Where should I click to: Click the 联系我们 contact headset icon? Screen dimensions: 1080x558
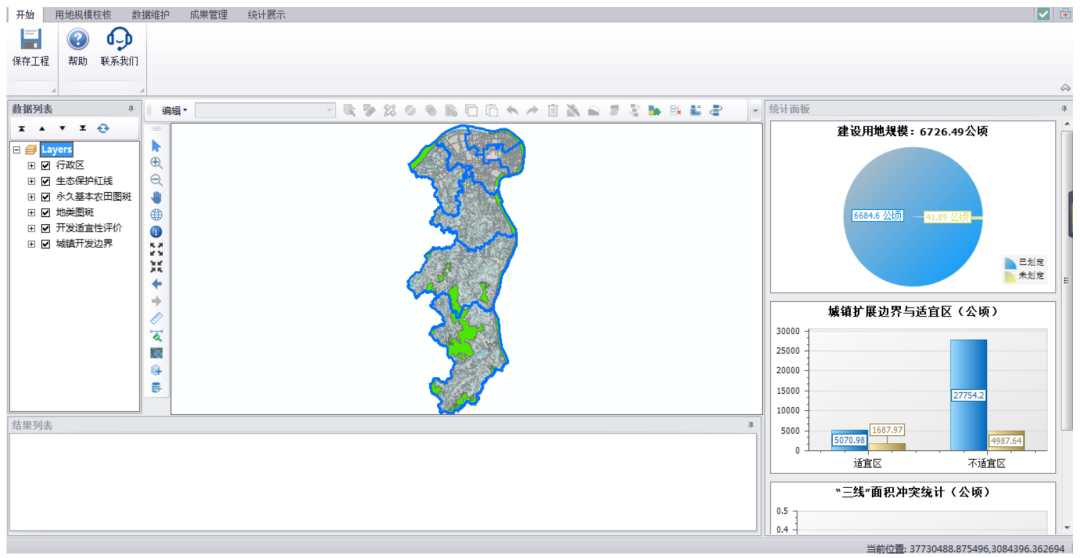pyautogui.click(x=120, y=39)
